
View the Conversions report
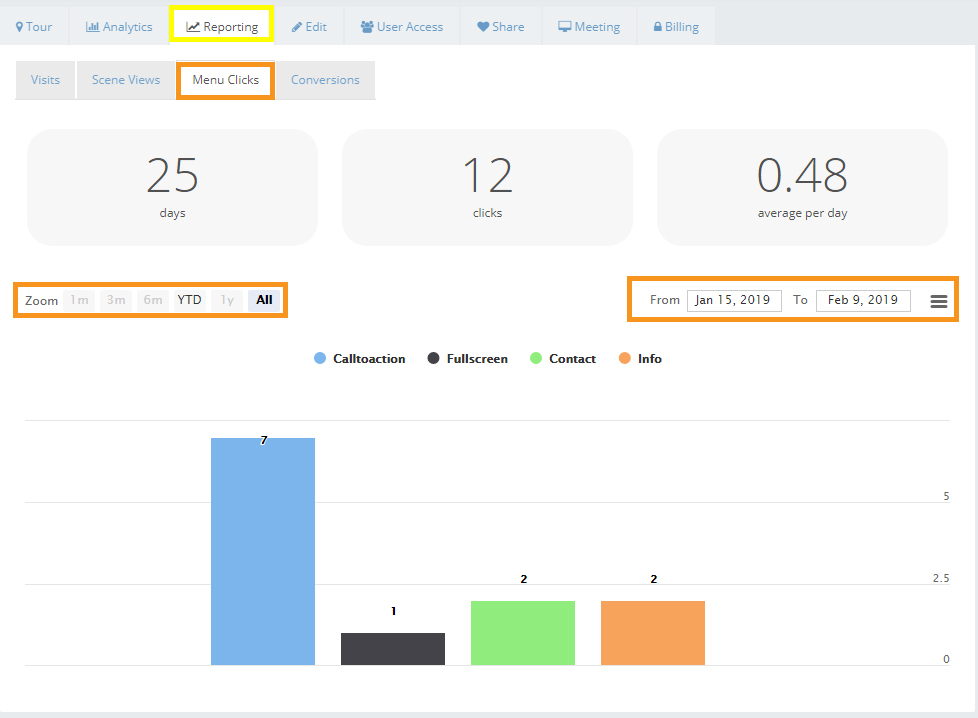point(326,80)
